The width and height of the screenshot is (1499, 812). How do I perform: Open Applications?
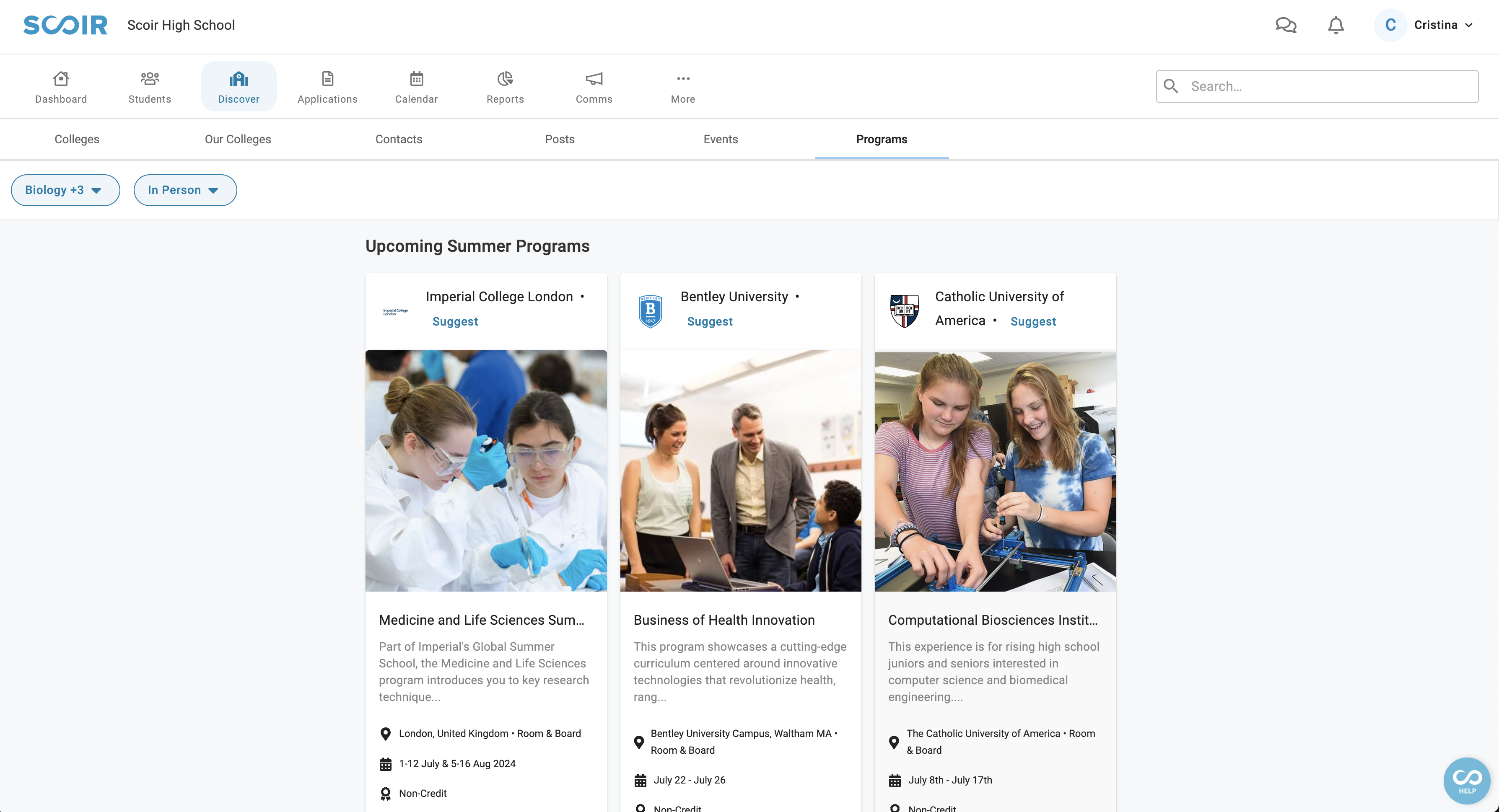coord(328,87)
